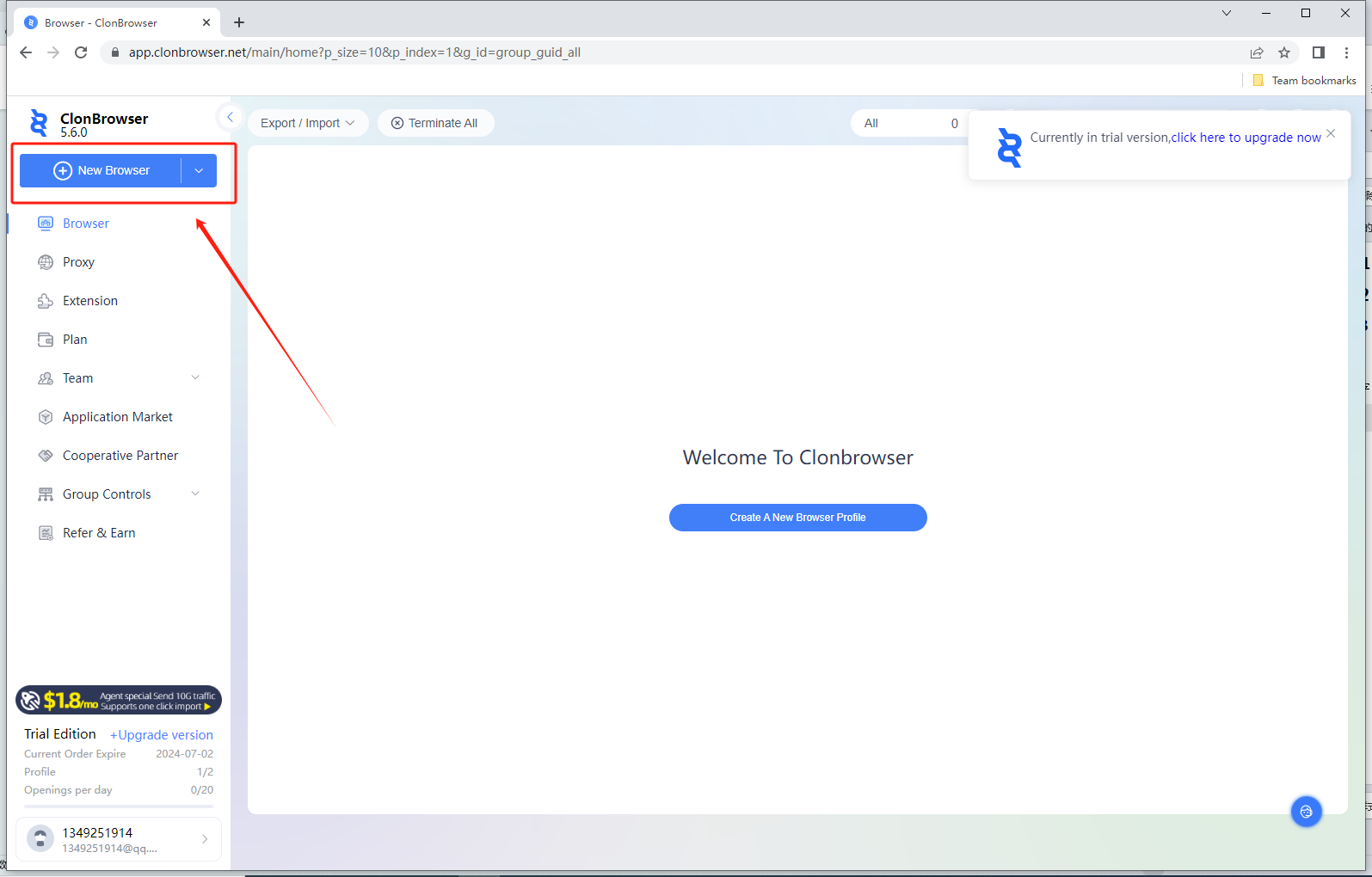Open the support chat floating icon
This screenshot has height=877, width=1372.
[x=1306, y=811]
